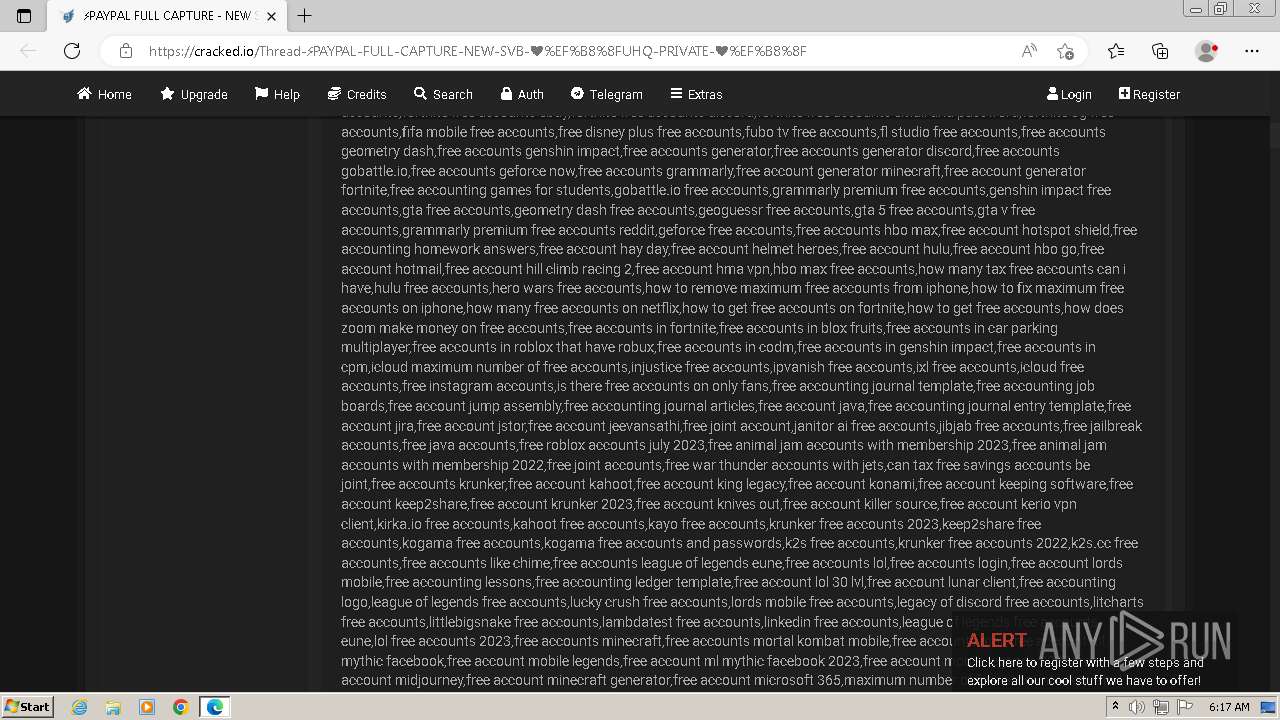Open the Help menu item
Screen dimensions: 1280x720
277,94
